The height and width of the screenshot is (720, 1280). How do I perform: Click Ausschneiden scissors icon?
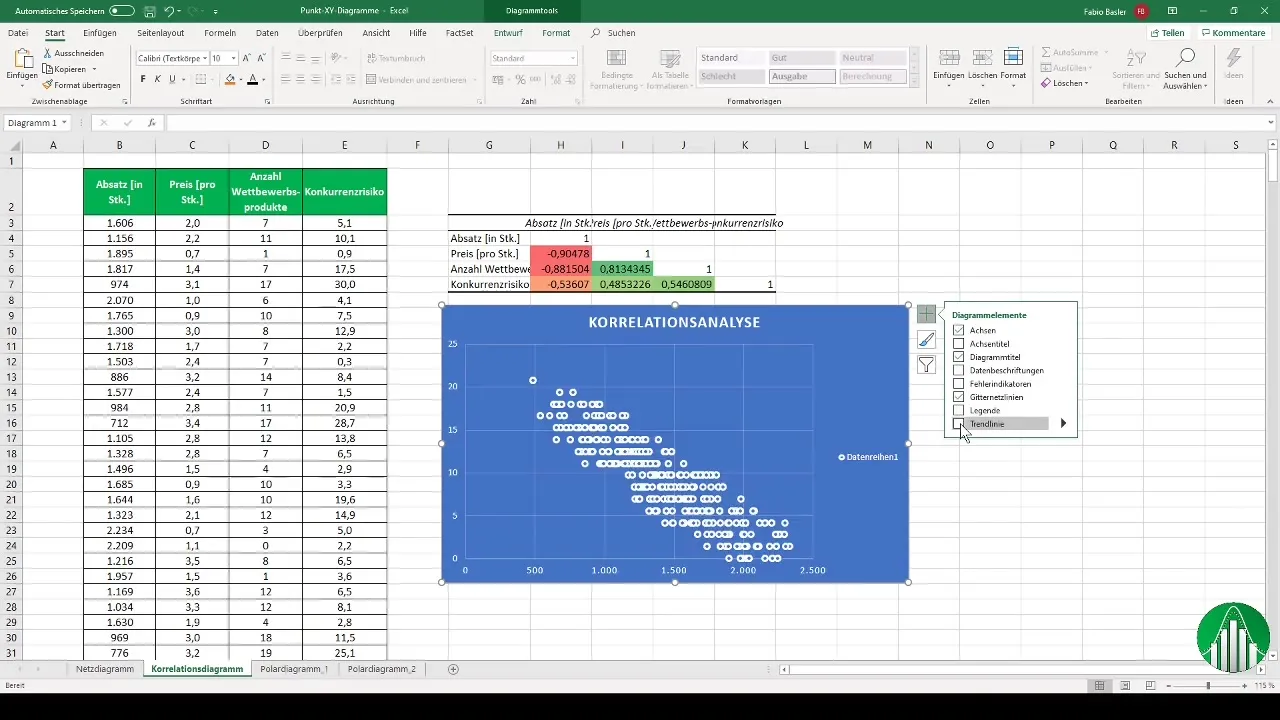pos(48,53)
